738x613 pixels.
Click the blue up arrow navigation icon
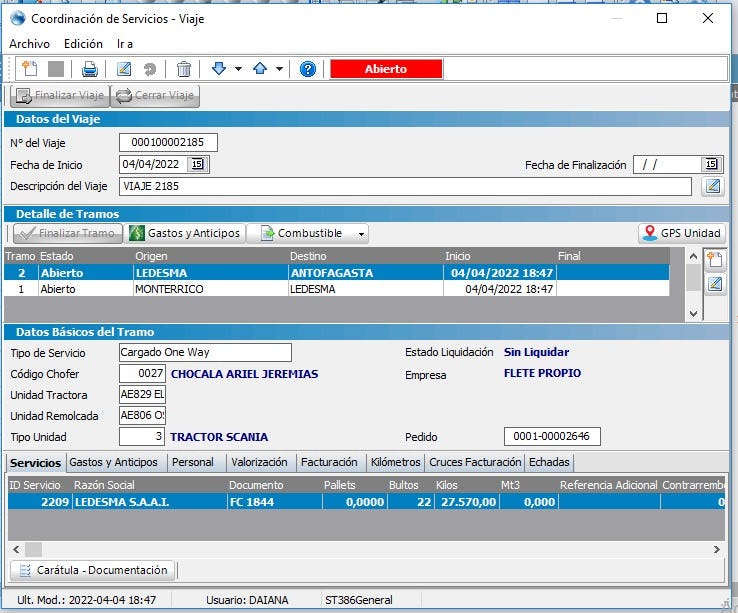point(260,69)
